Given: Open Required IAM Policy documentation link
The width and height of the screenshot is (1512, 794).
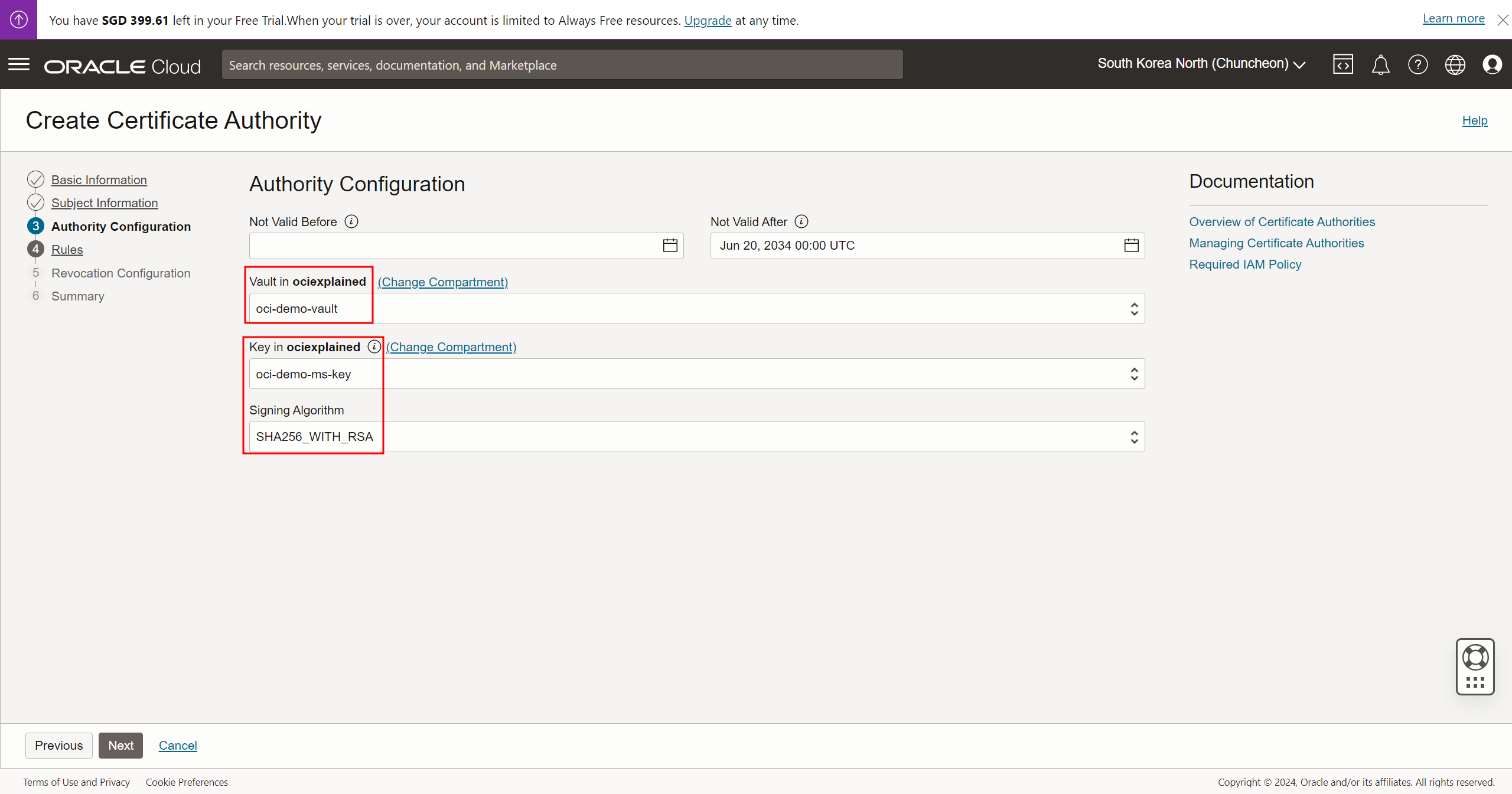Looking at the screenshot, I should pyautogui.click(x=1245, y=264).
